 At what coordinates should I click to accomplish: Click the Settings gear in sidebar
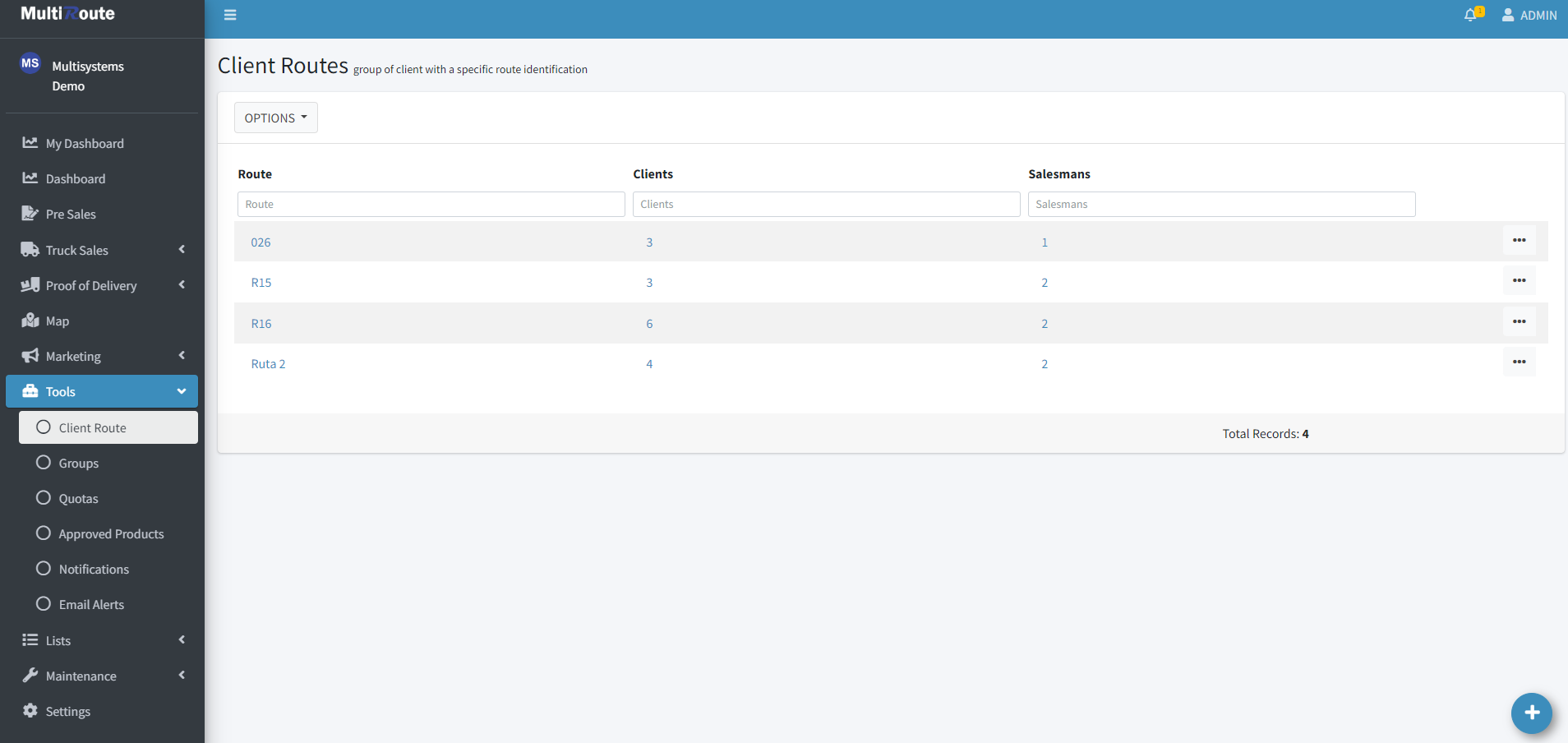pyautogui.click(x=67, y=712)
